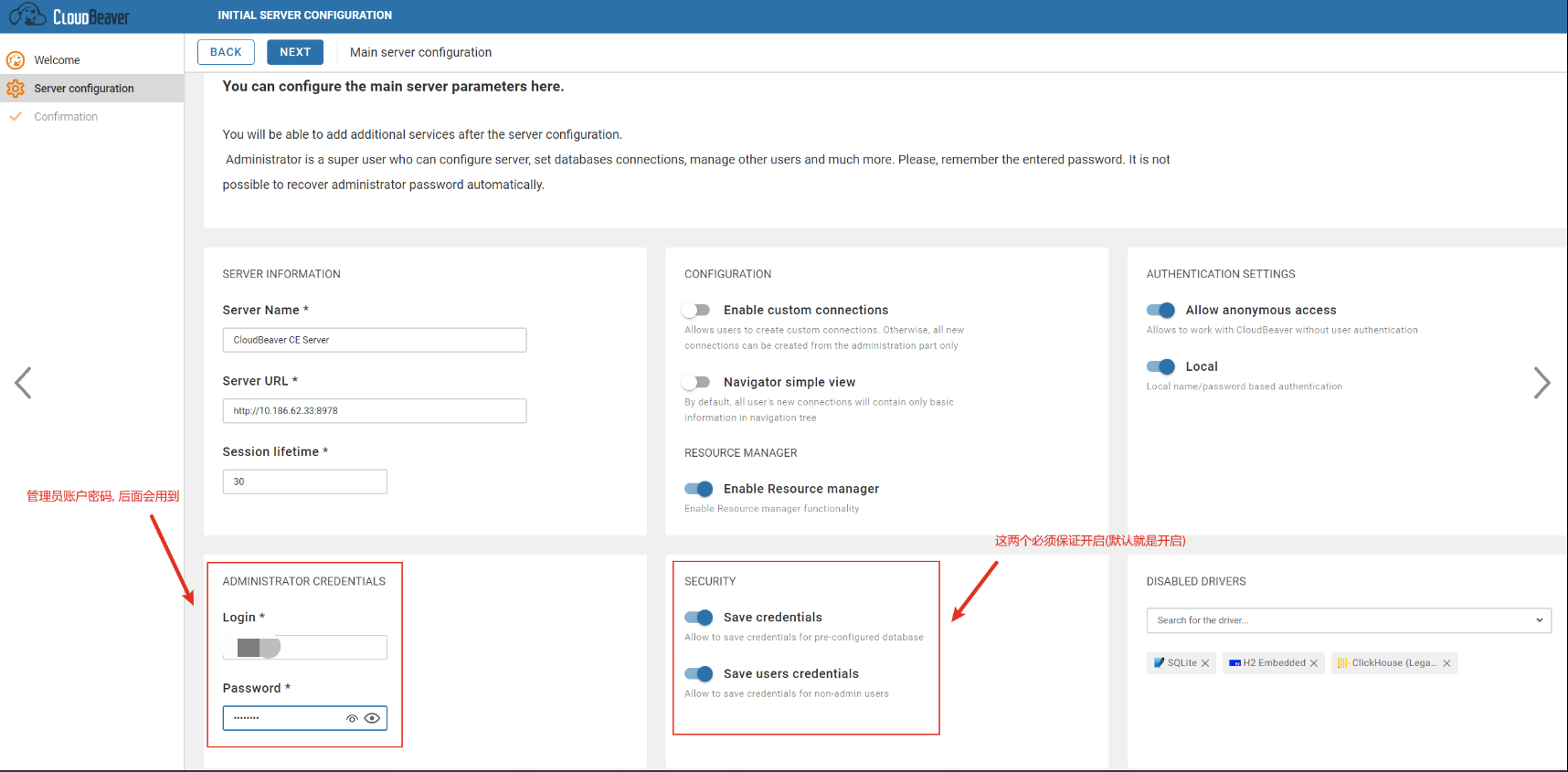Click the Navigator simple view label
Viewport: 1568px width, 772px height.
789,382
